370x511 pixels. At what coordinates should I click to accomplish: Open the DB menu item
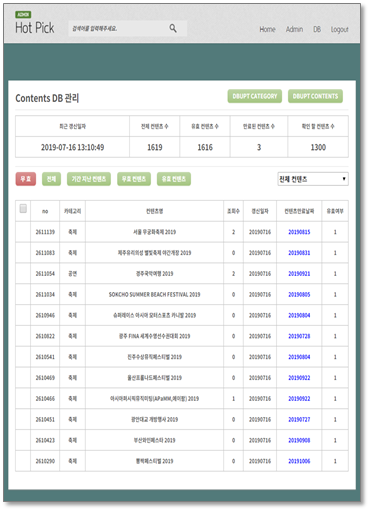click(x=317, y=29)
